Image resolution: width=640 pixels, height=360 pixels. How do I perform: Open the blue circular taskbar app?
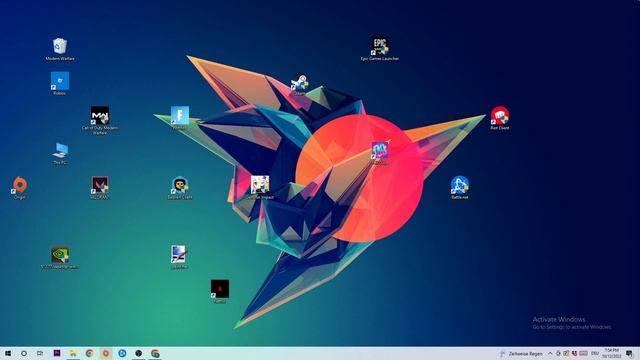[122, 353]
